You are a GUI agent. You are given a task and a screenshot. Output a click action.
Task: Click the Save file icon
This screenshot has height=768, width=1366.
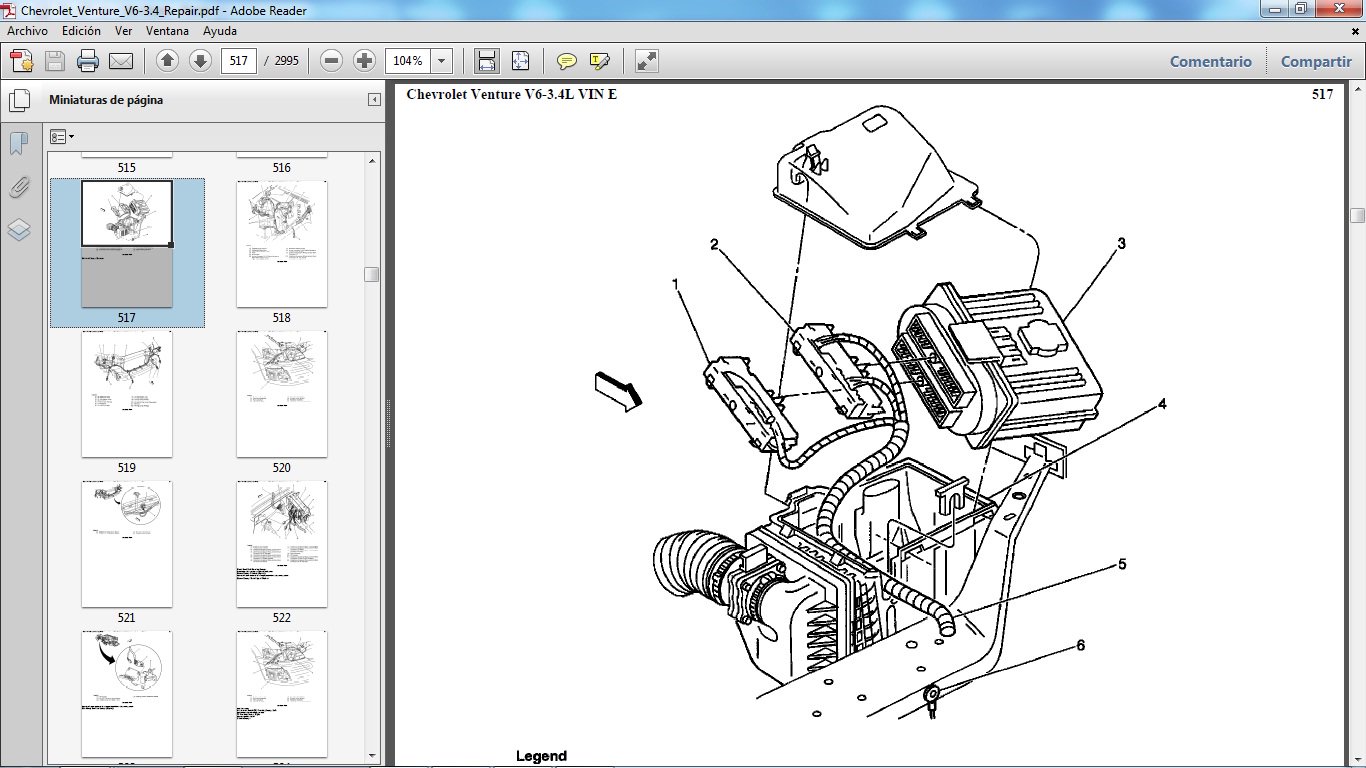(x=55, y=61)
